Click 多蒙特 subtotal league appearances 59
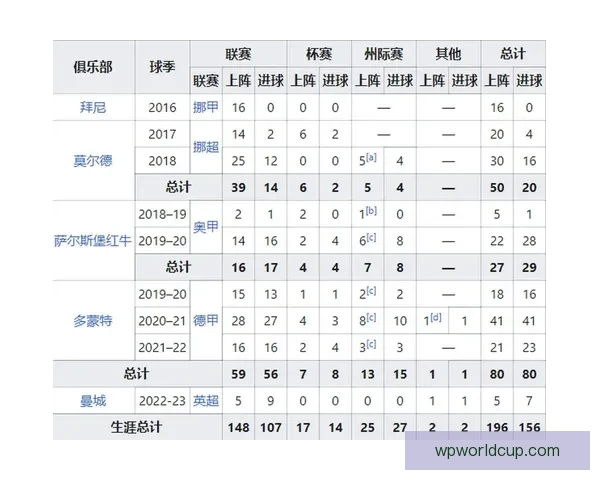This screenshot has width=600, height=480. click(238, 374)
